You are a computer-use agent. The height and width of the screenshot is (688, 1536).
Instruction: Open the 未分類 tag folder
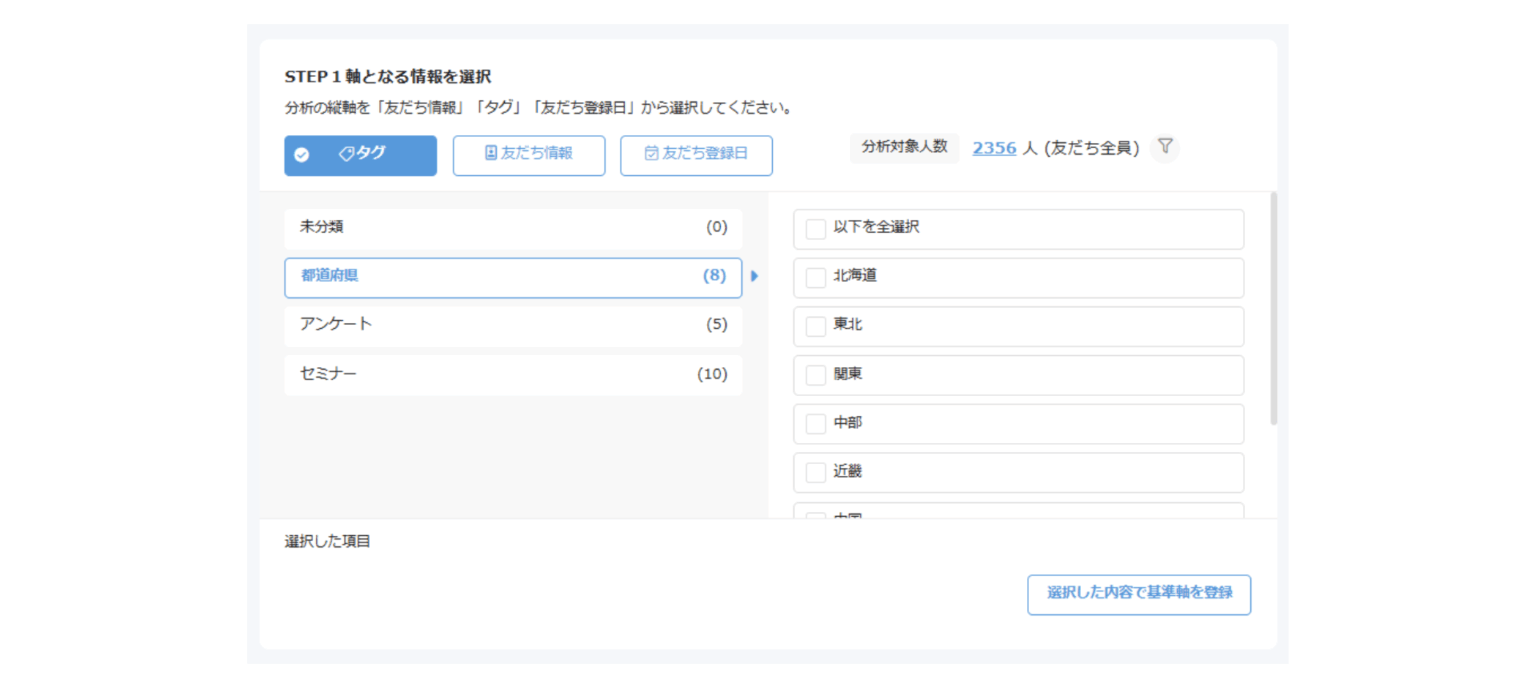coord(512,228)
